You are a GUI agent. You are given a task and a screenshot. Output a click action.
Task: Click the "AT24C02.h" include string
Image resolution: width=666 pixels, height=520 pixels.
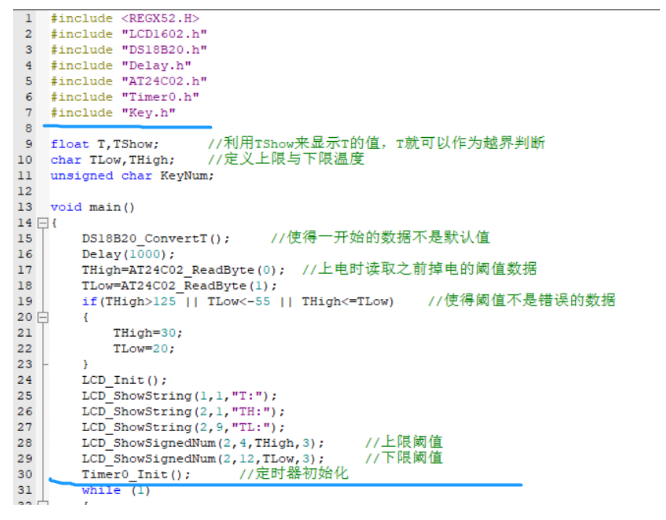pyautogui.click(x=164, y=81)
